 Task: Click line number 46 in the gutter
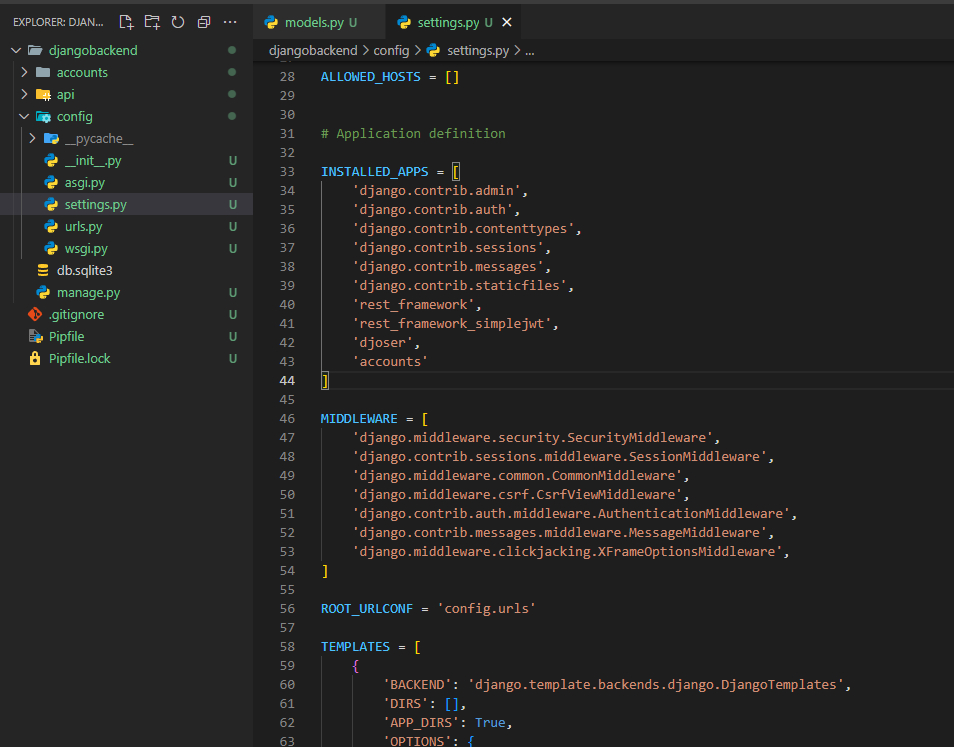287,418
